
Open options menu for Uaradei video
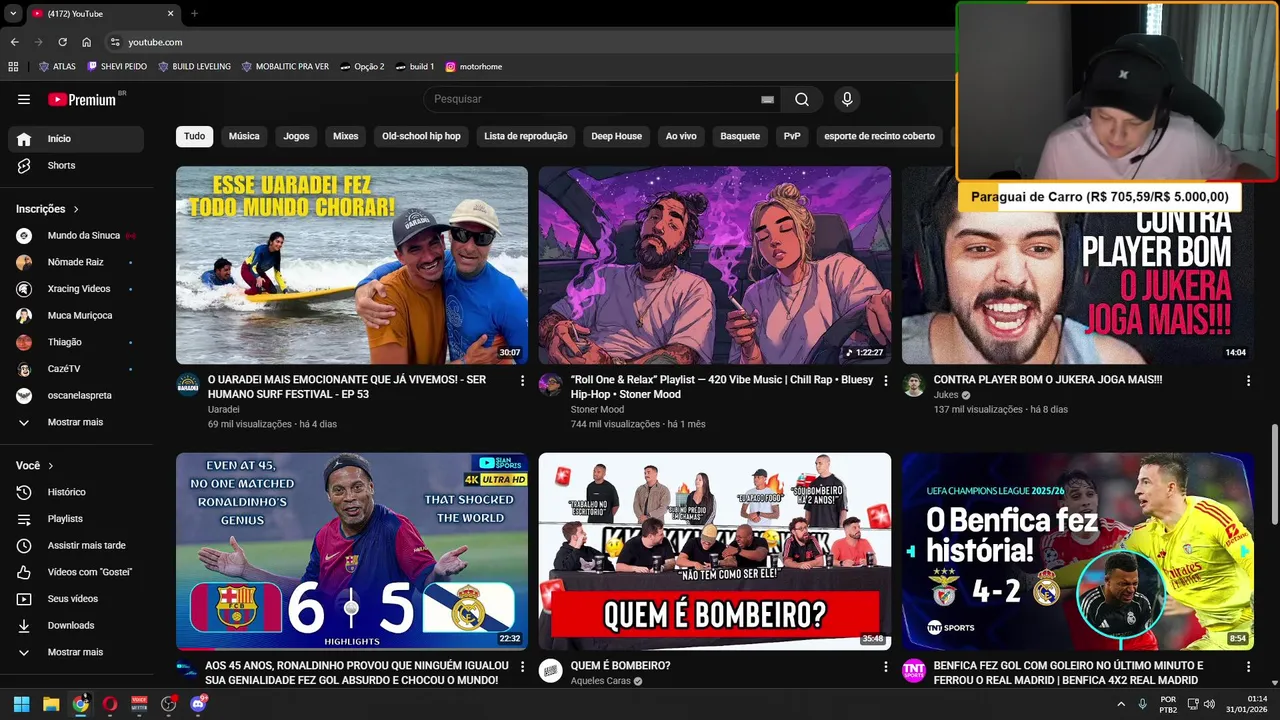(522, 381)
